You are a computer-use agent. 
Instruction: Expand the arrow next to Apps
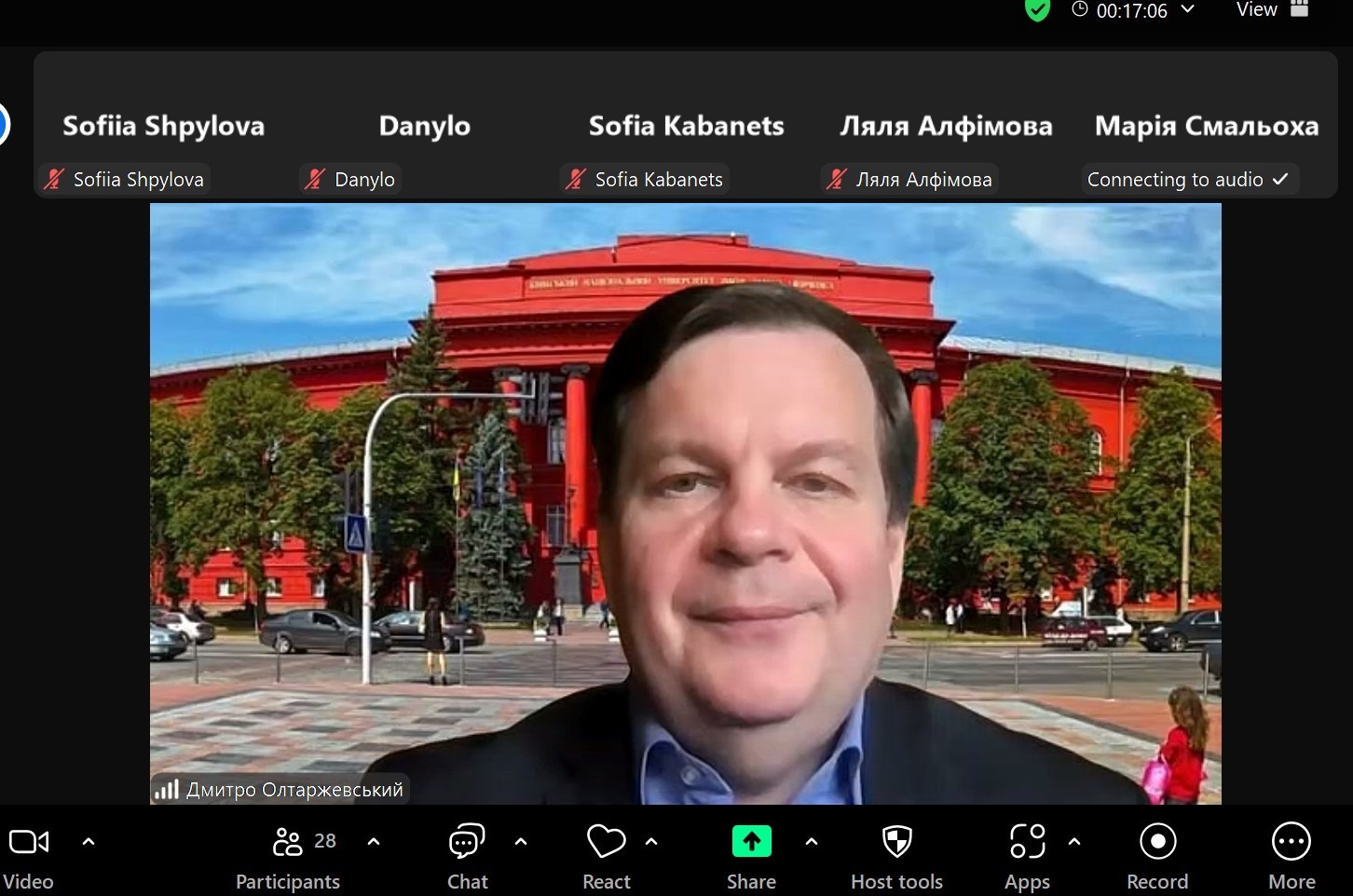1074,841
